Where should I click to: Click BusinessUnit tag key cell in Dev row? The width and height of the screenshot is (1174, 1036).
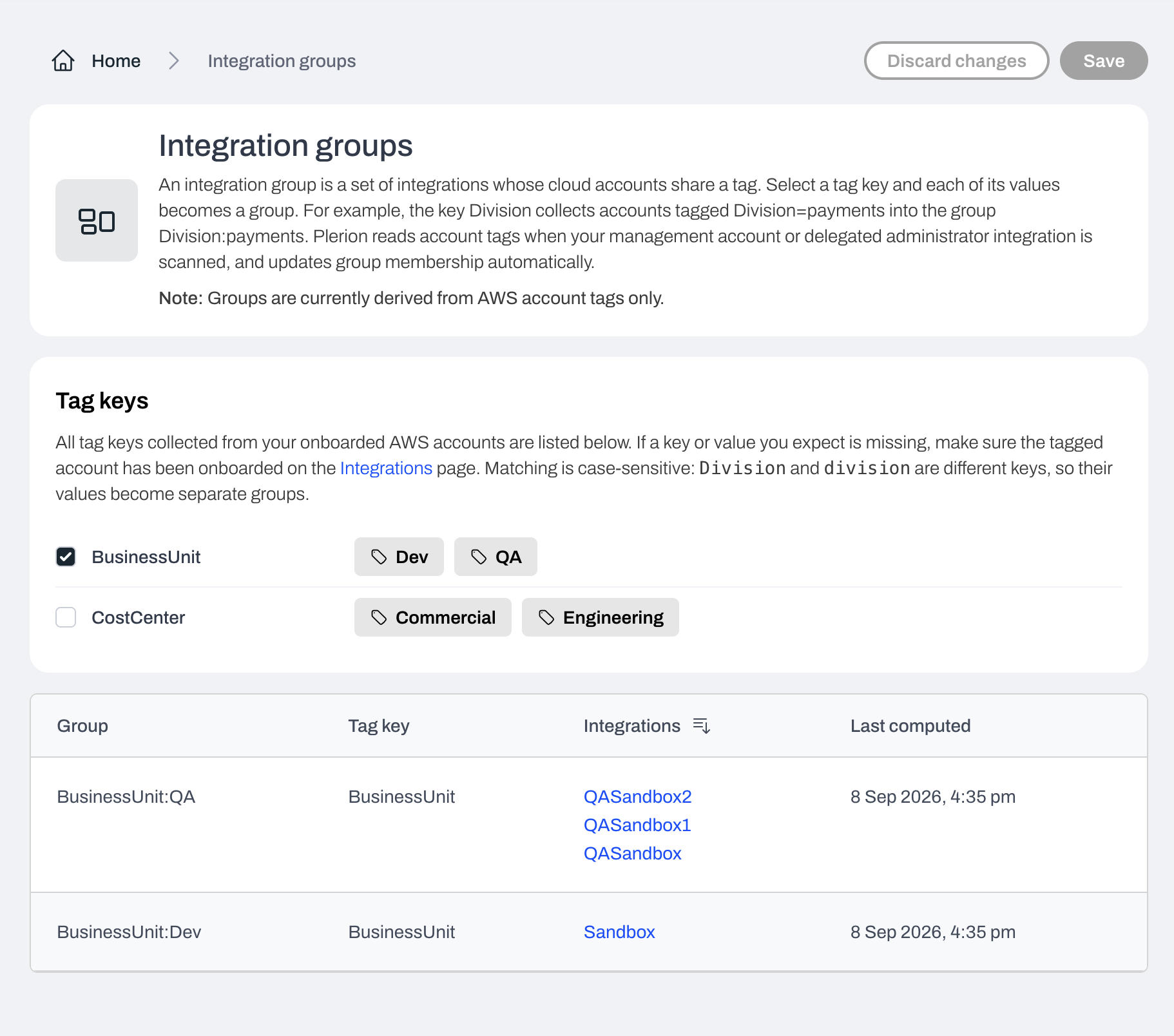tap(401, 932)
